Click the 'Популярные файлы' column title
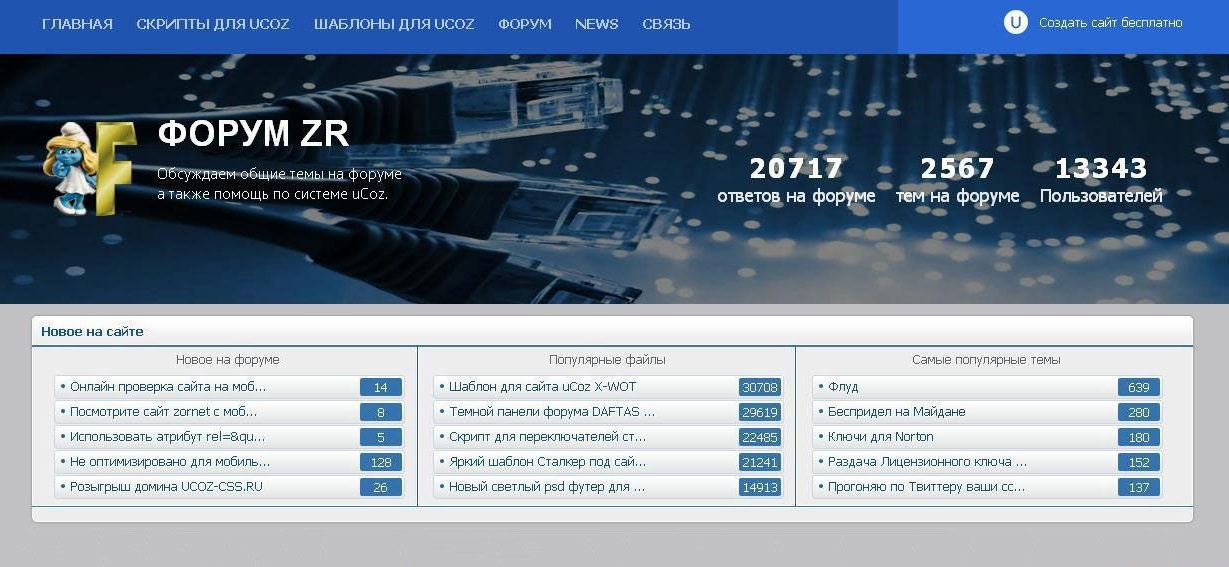Viewport: 1229px width, 567px height. pos(607,360)
